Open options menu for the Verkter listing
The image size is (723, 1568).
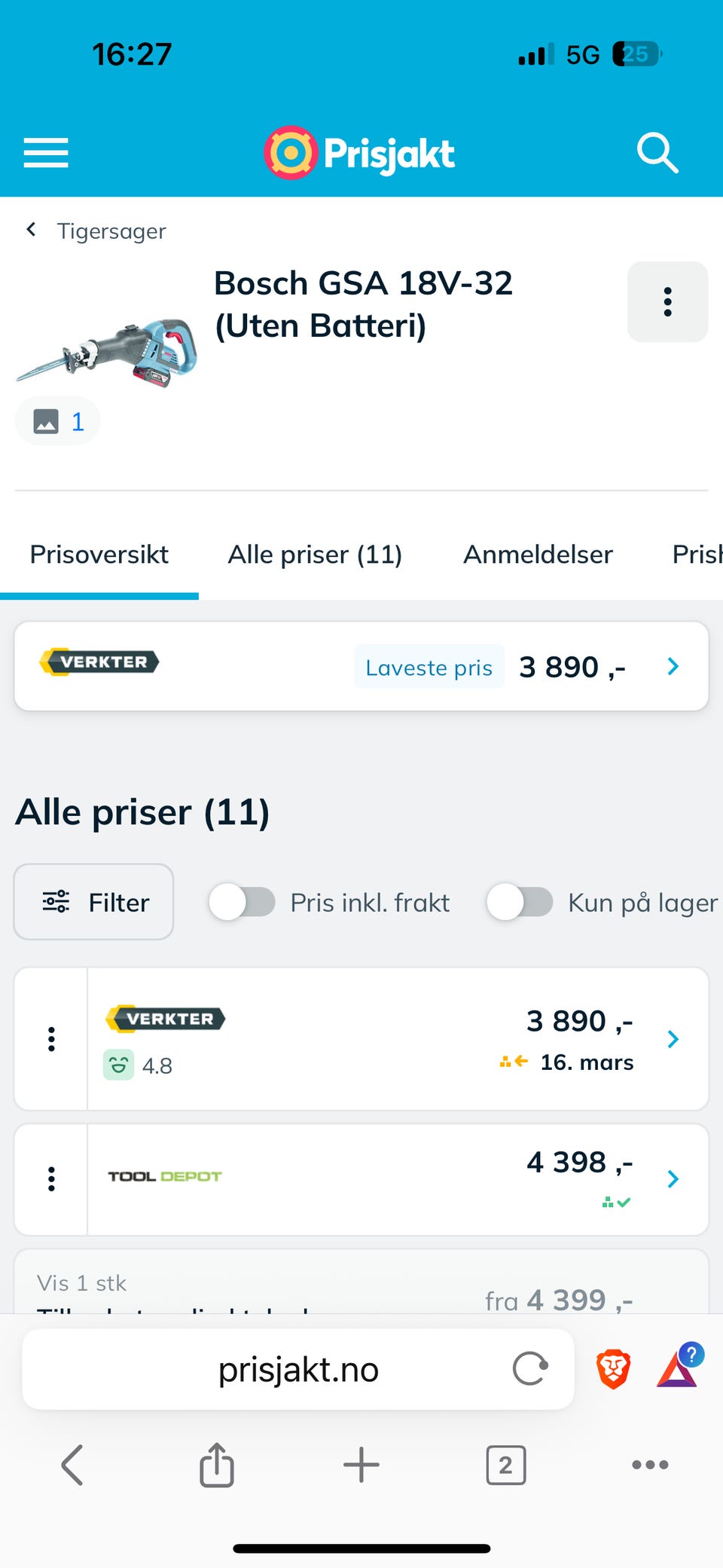click(50, 1038)
